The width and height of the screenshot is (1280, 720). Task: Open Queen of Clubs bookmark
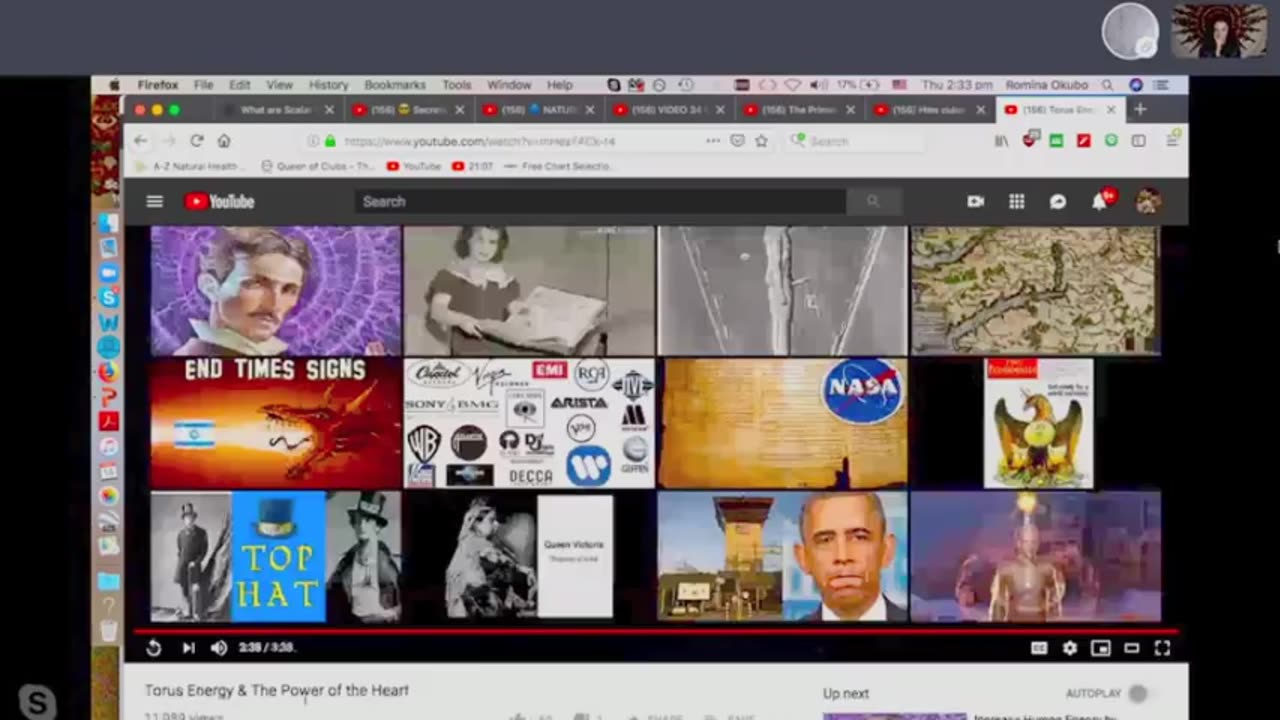pos(318,166)
